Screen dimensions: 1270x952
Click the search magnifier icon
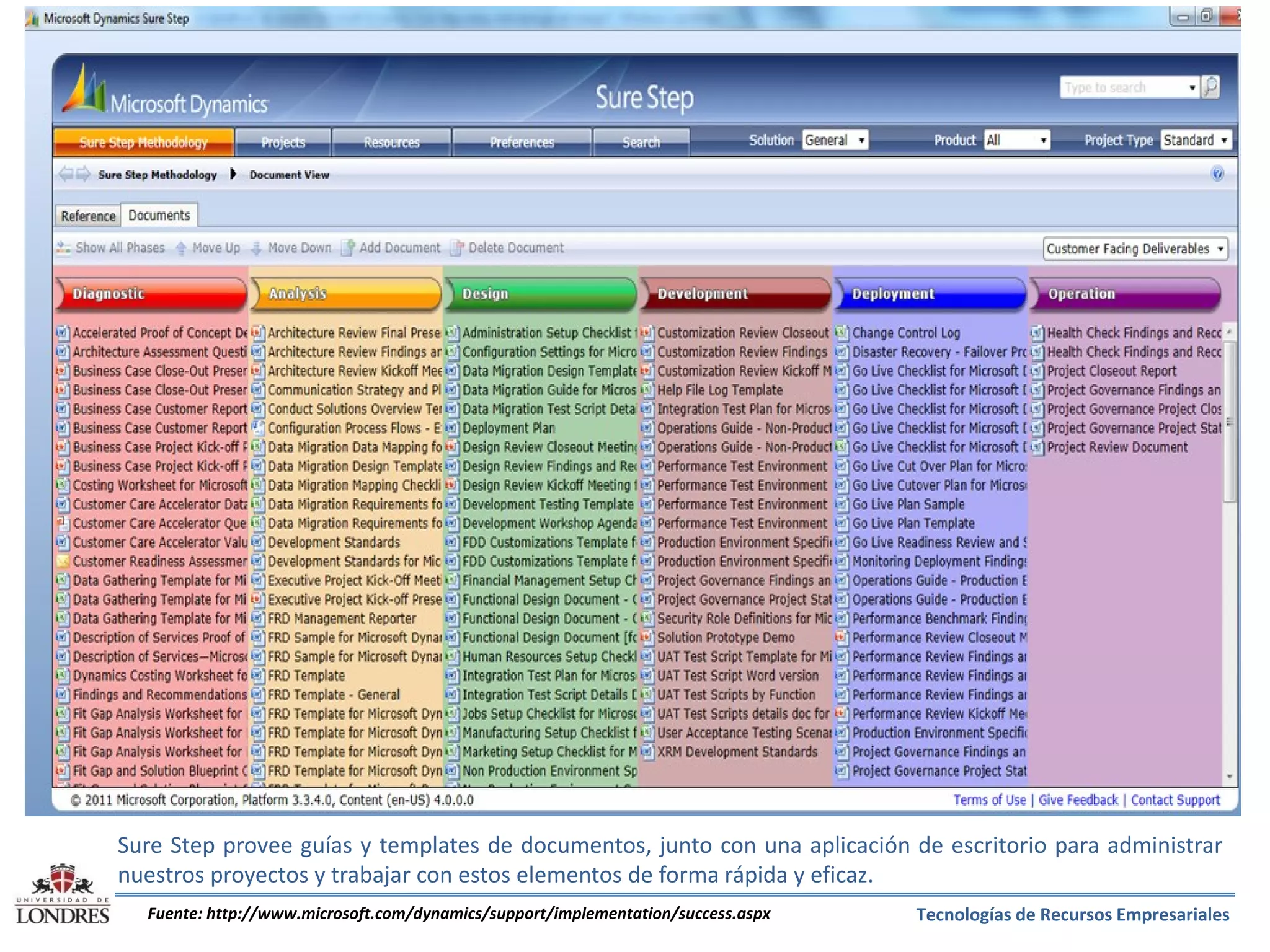[1210, 87]
